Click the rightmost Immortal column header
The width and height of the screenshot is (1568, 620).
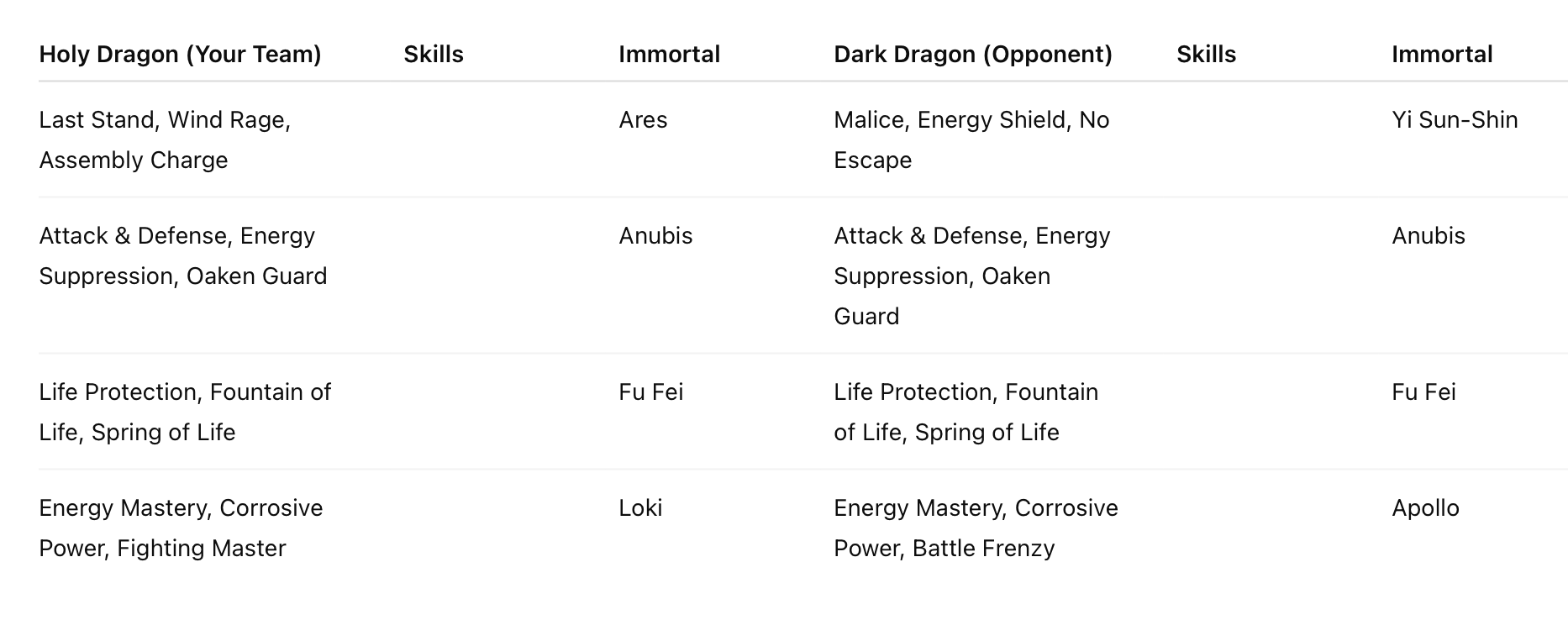coord(1442,55)
